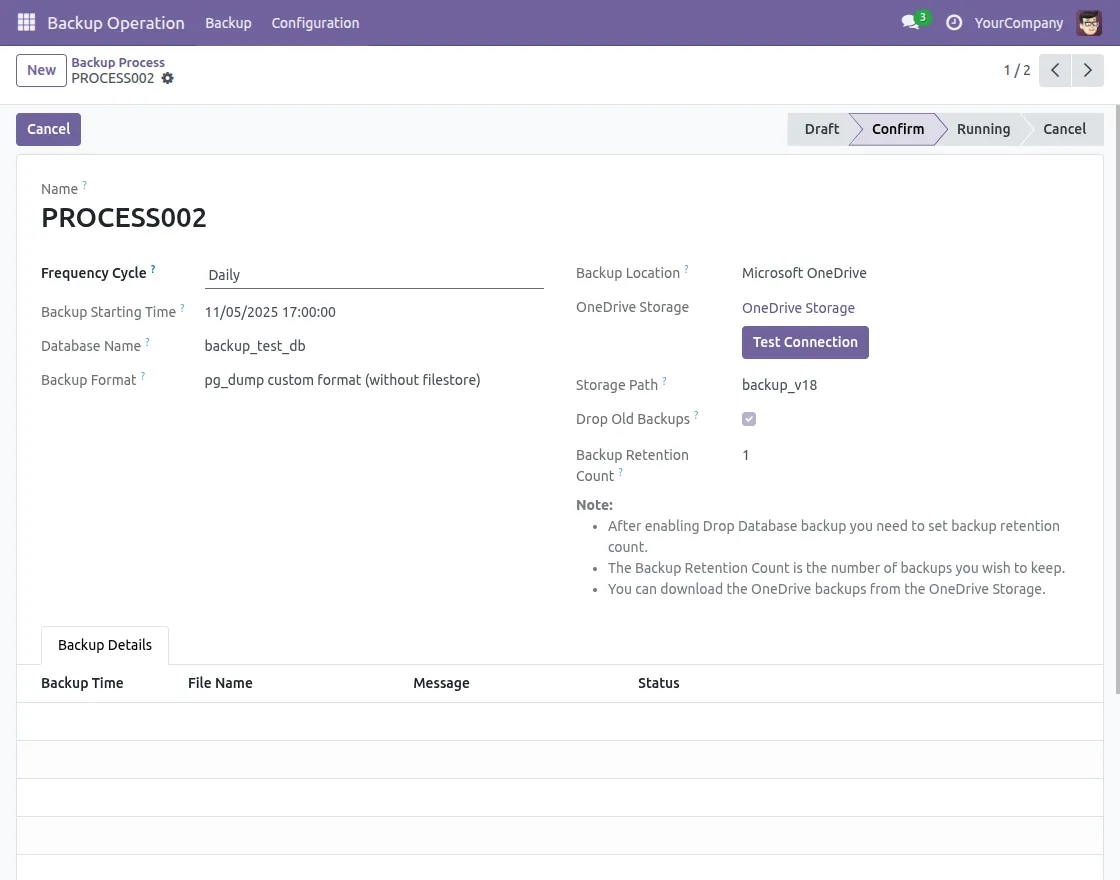This screenshot has height=880, width=1120.
Task: Select the Backup Details tab
Action: tap(105, 645)
